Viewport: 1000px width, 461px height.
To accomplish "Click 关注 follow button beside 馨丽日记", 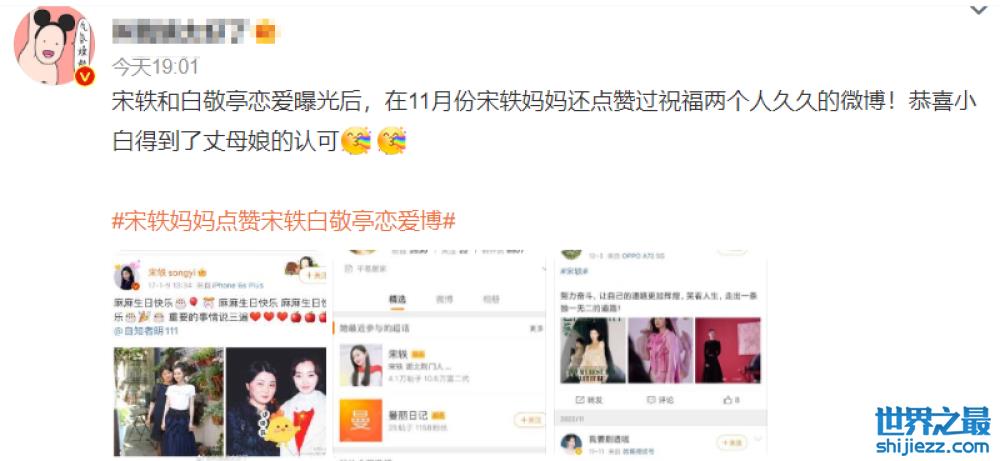I will (x=529, y=420).
